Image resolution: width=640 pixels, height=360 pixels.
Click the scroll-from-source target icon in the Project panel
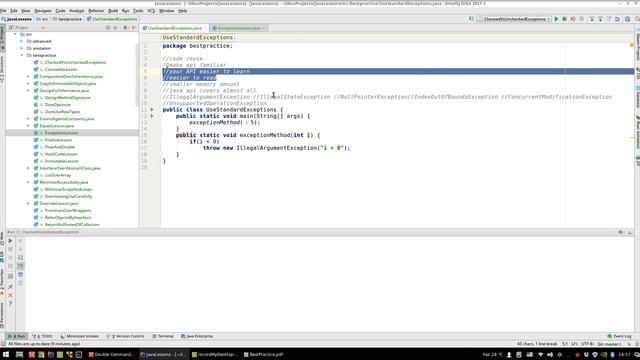(x=108, y=28)
